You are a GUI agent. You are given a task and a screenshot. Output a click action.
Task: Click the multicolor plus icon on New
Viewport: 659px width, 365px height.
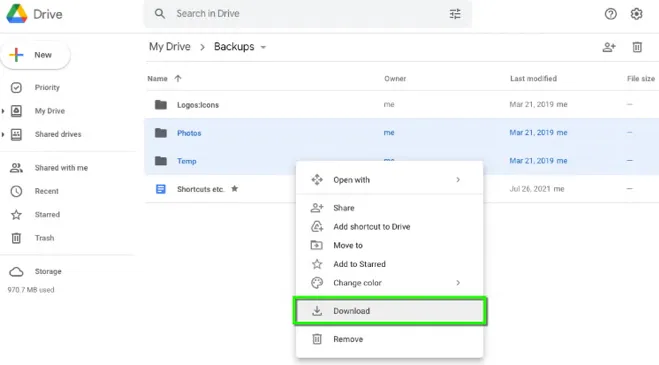[16, 55]
